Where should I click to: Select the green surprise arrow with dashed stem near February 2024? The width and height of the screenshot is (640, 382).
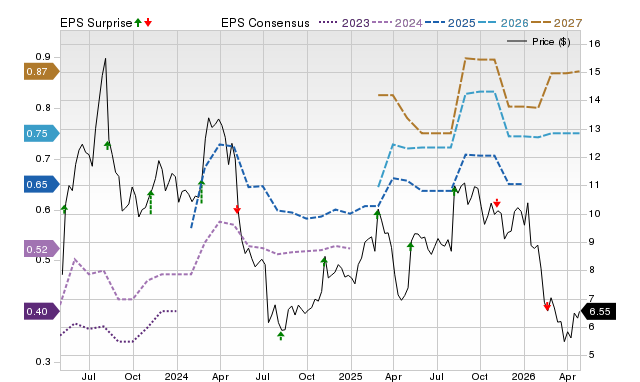[x=201, y=192]
